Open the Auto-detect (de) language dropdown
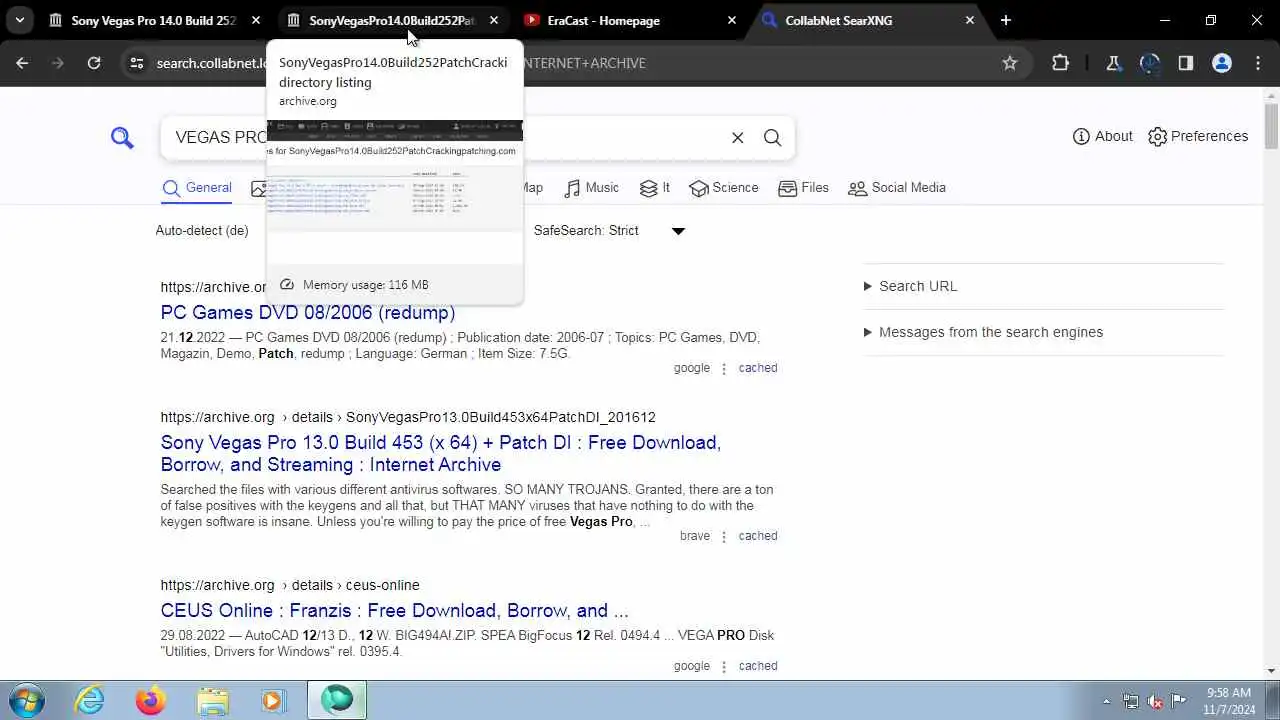Screen dimensions: 1280x720 pos(202,230)
